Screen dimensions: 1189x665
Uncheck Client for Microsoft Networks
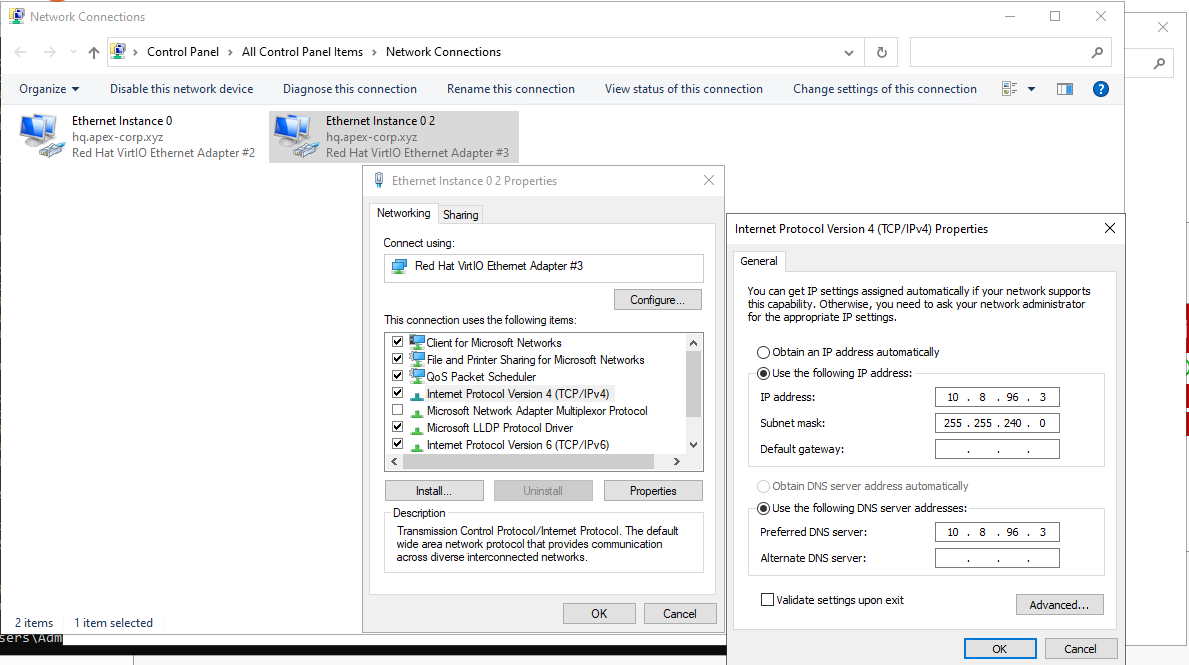(397, 342)
